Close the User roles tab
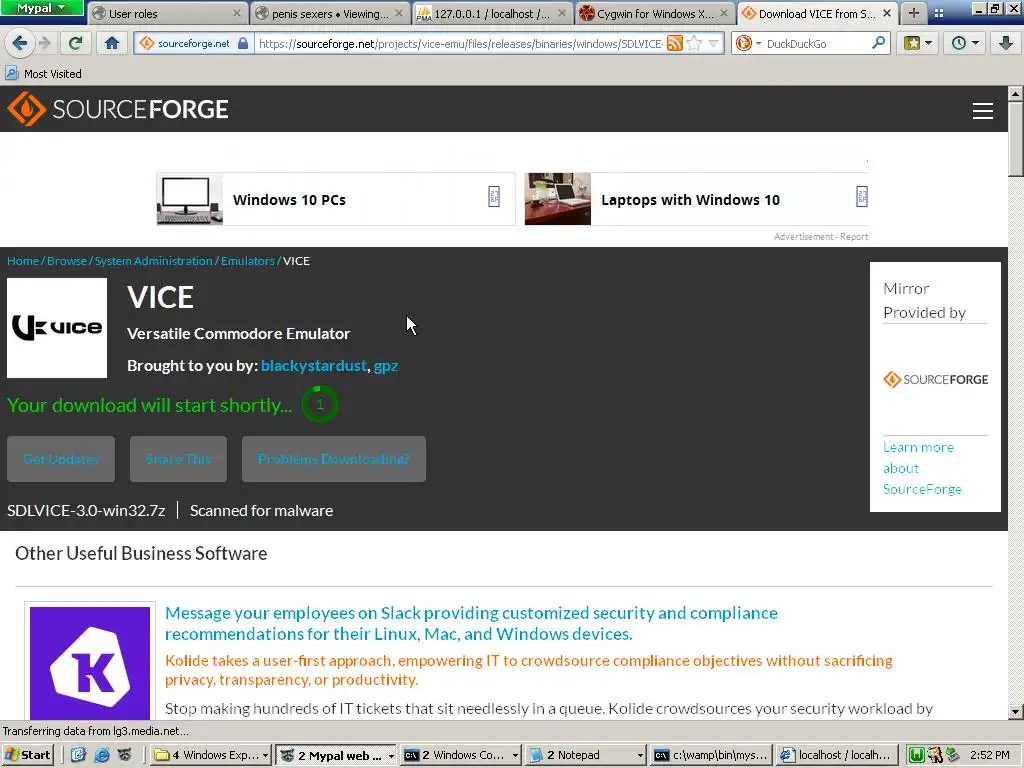Image resolution: width=1024 pixels, height=768 pixels. coord(236,13)
